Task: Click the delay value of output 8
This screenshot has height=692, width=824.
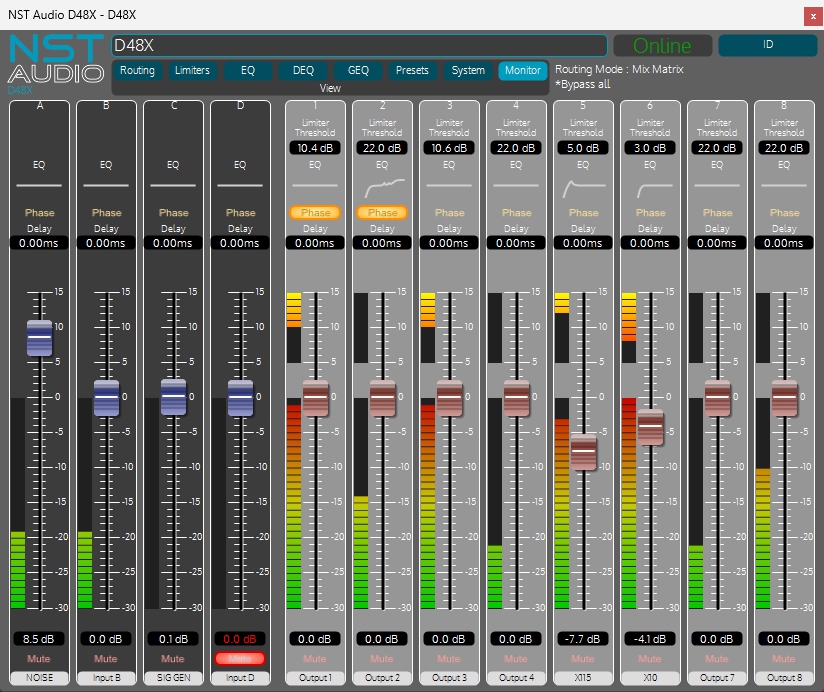Action: point(784,243)
